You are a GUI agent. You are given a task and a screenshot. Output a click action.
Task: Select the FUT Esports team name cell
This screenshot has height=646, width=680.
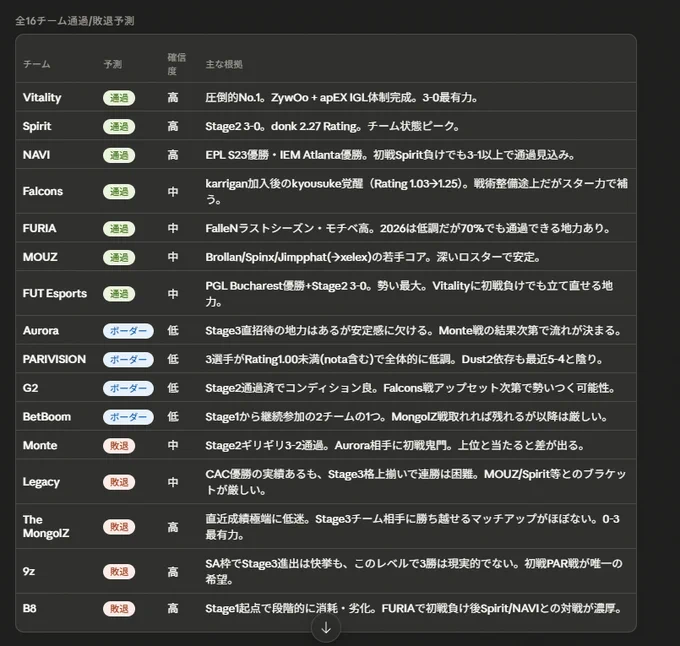point(55,294)
